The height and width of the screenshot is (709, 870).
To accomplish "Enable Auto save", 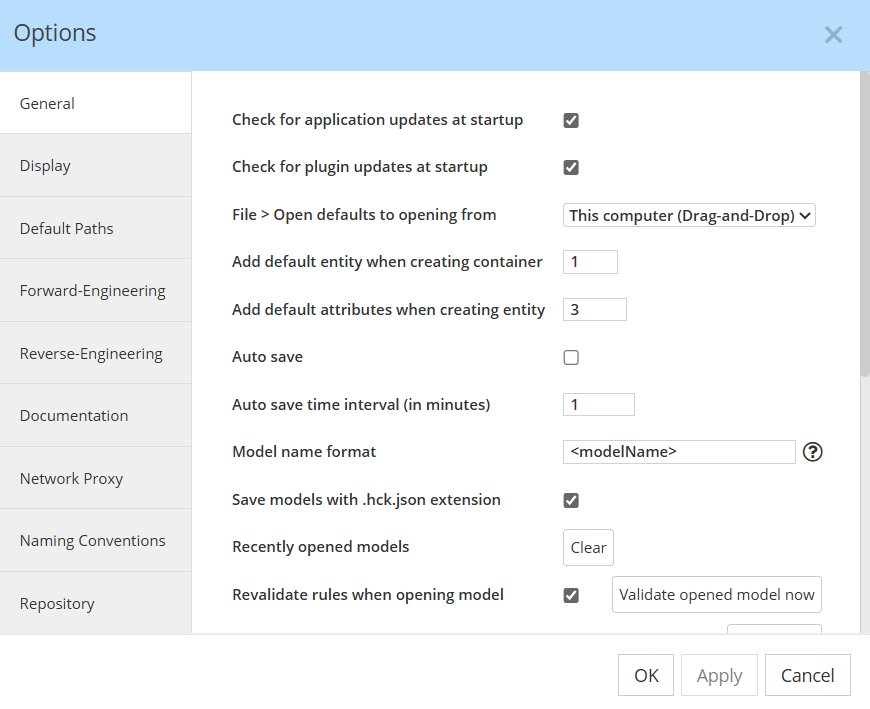I will click(x=571, y=357).
